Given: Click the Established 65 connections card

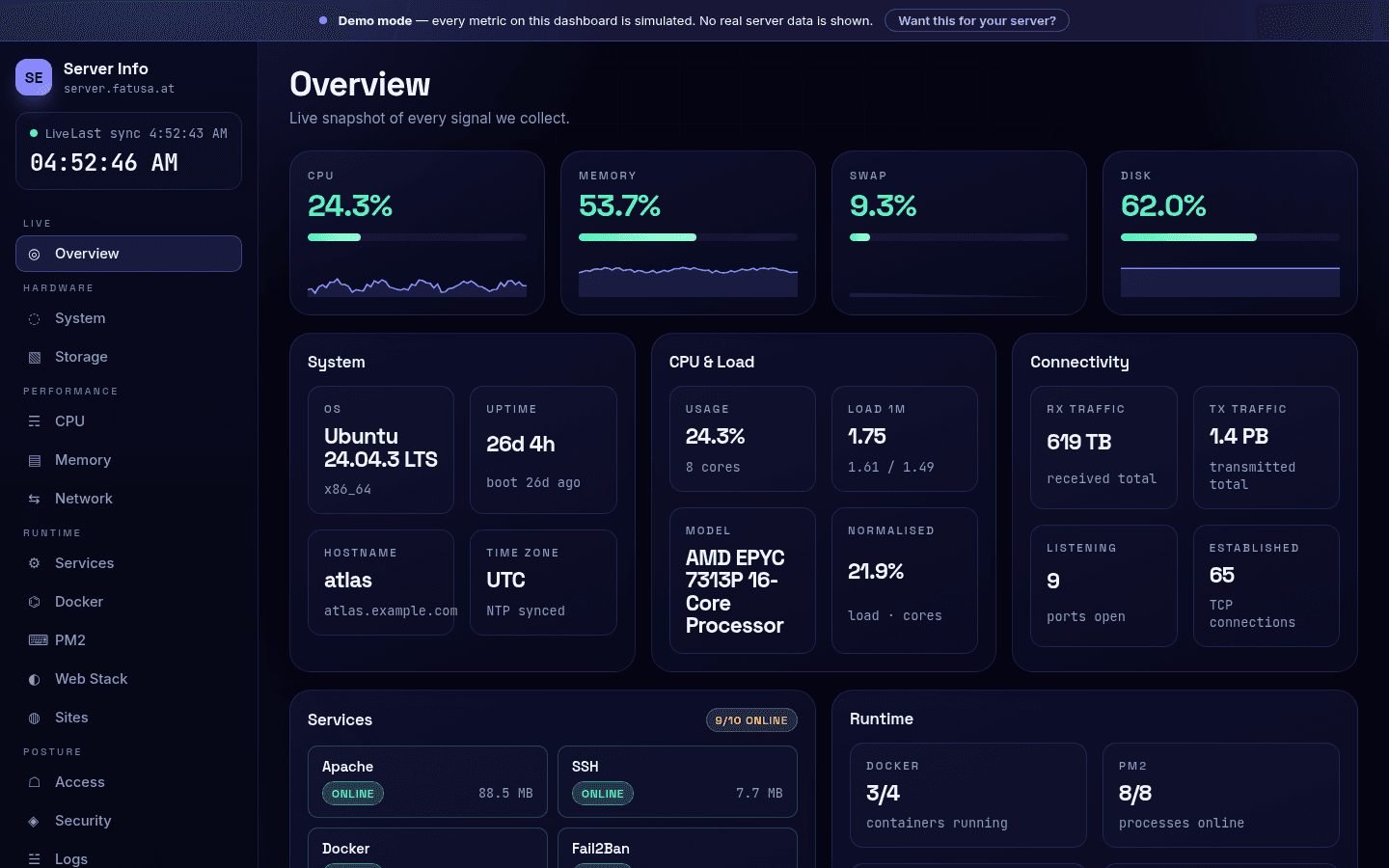Looking at the screenshot, I should coord(1266,586).
